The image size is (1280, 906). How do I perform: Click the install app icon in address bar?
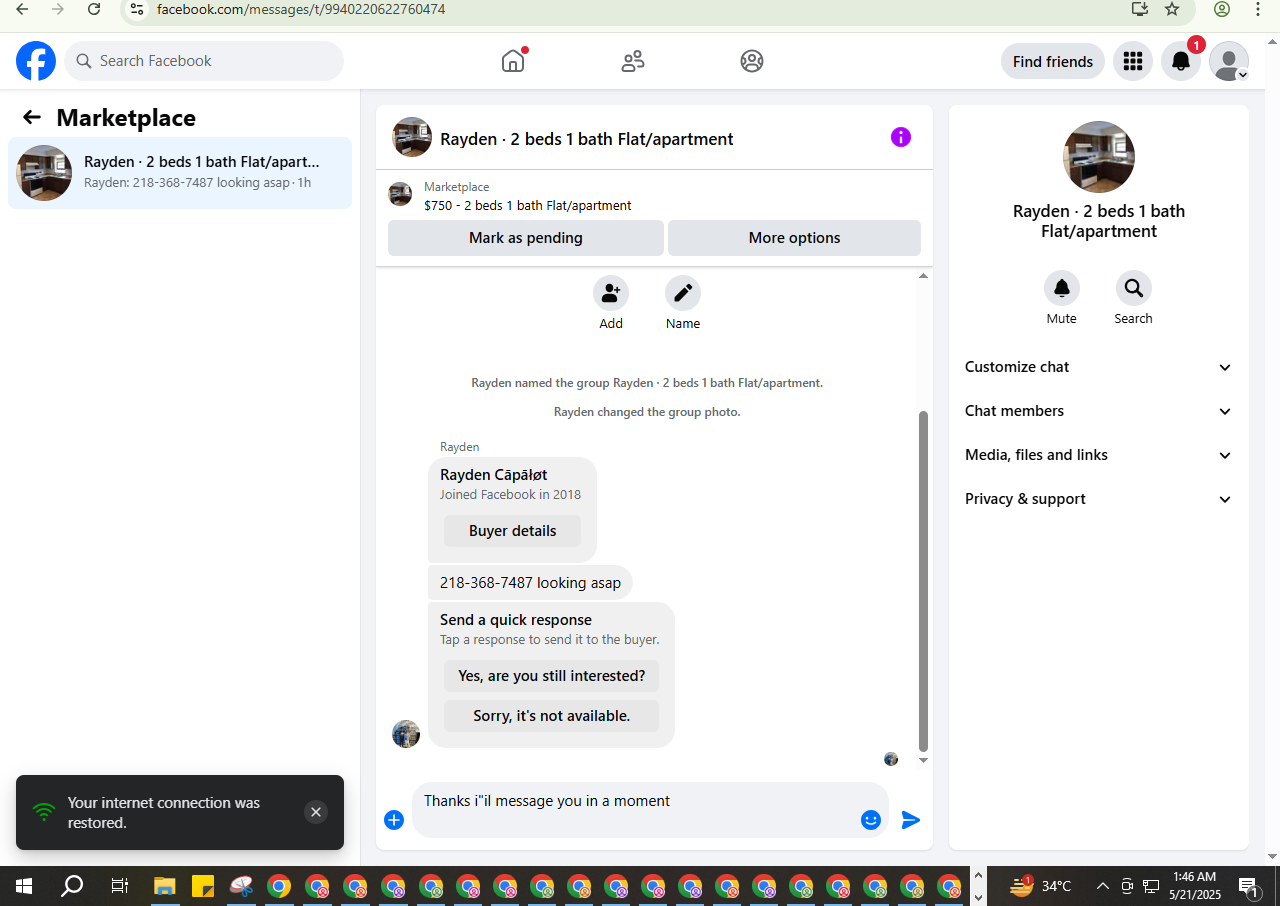tap(1140, 9)
